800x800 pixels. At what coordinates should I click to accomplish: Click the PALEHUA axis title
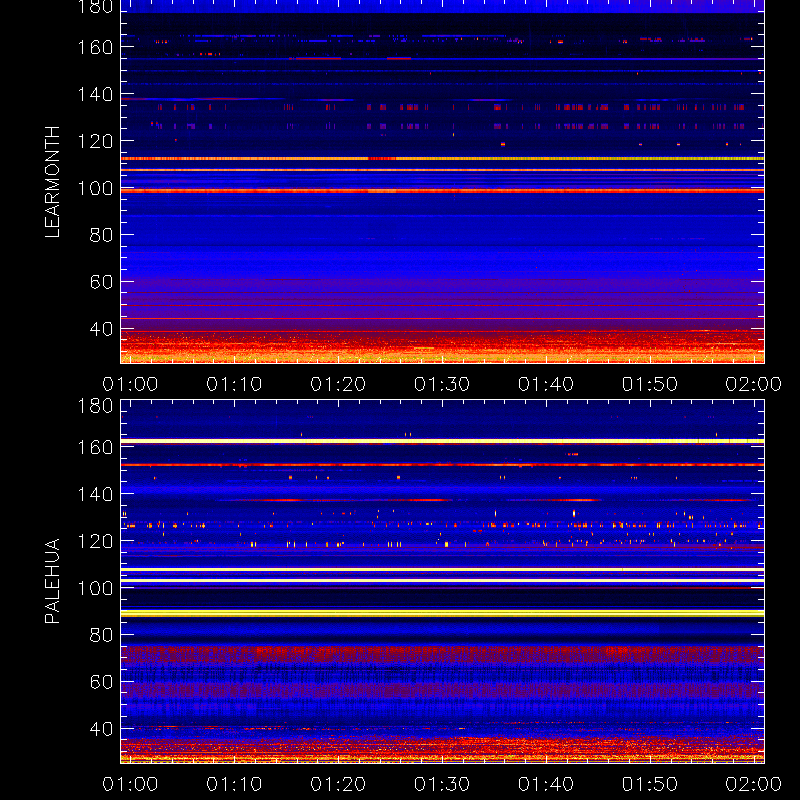click(52, 581)
